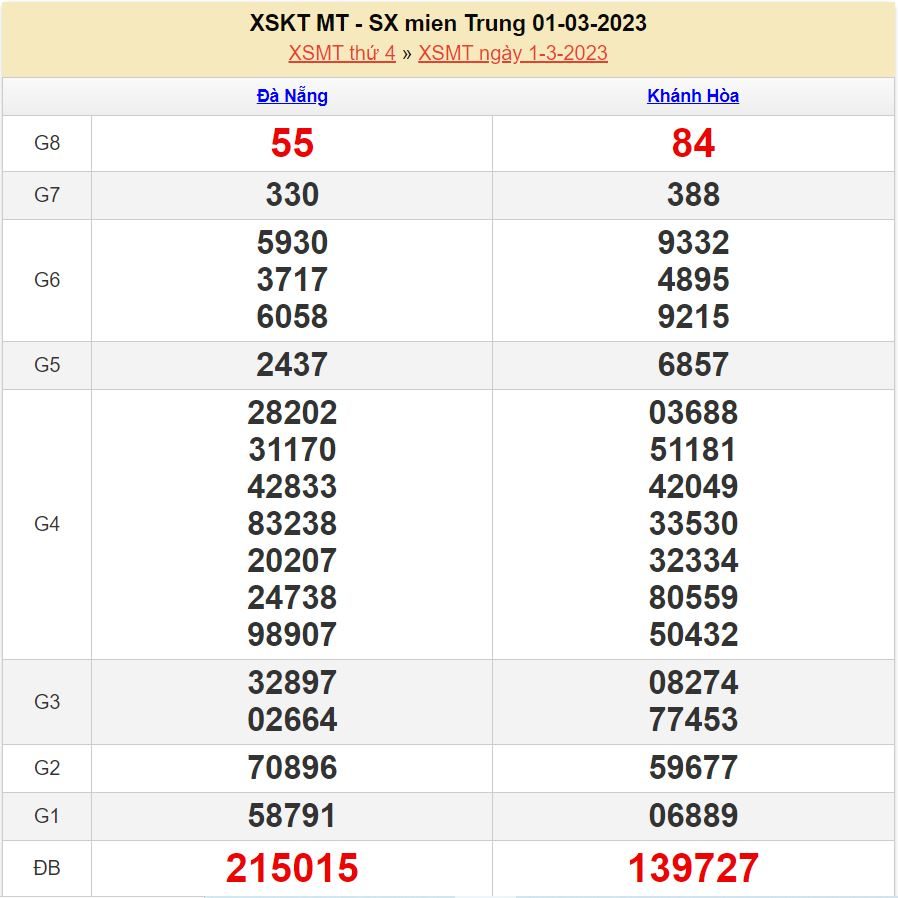Click the G5 row label
Viewport: 898px width, 898px height.
pyautogui.click(x=47, y=365)
